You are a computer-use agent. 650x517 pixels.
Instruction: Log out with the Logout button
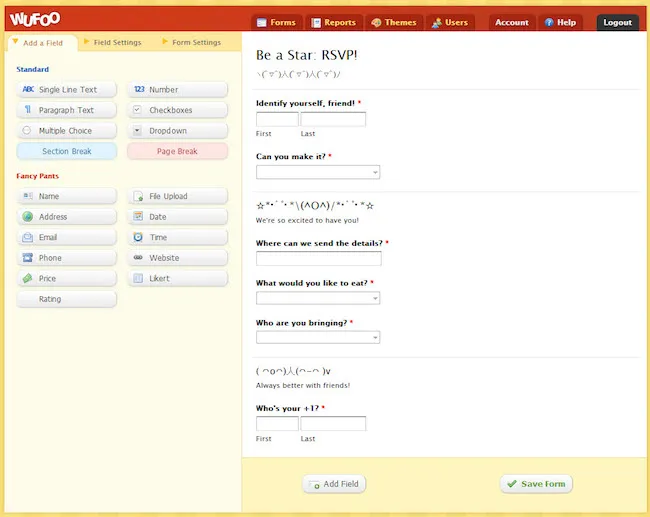(617, 22)
